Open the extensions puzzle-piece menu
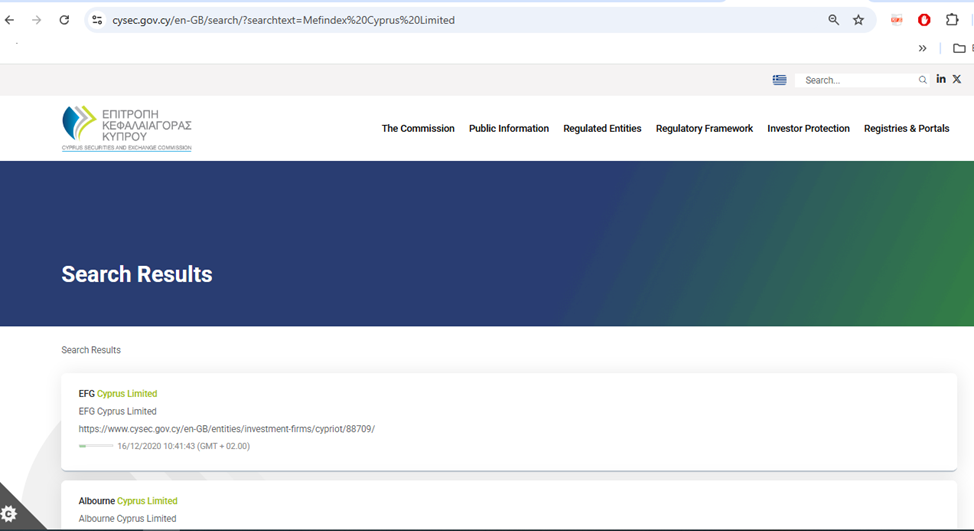This screenshot has height=531, width=974. 952,20
